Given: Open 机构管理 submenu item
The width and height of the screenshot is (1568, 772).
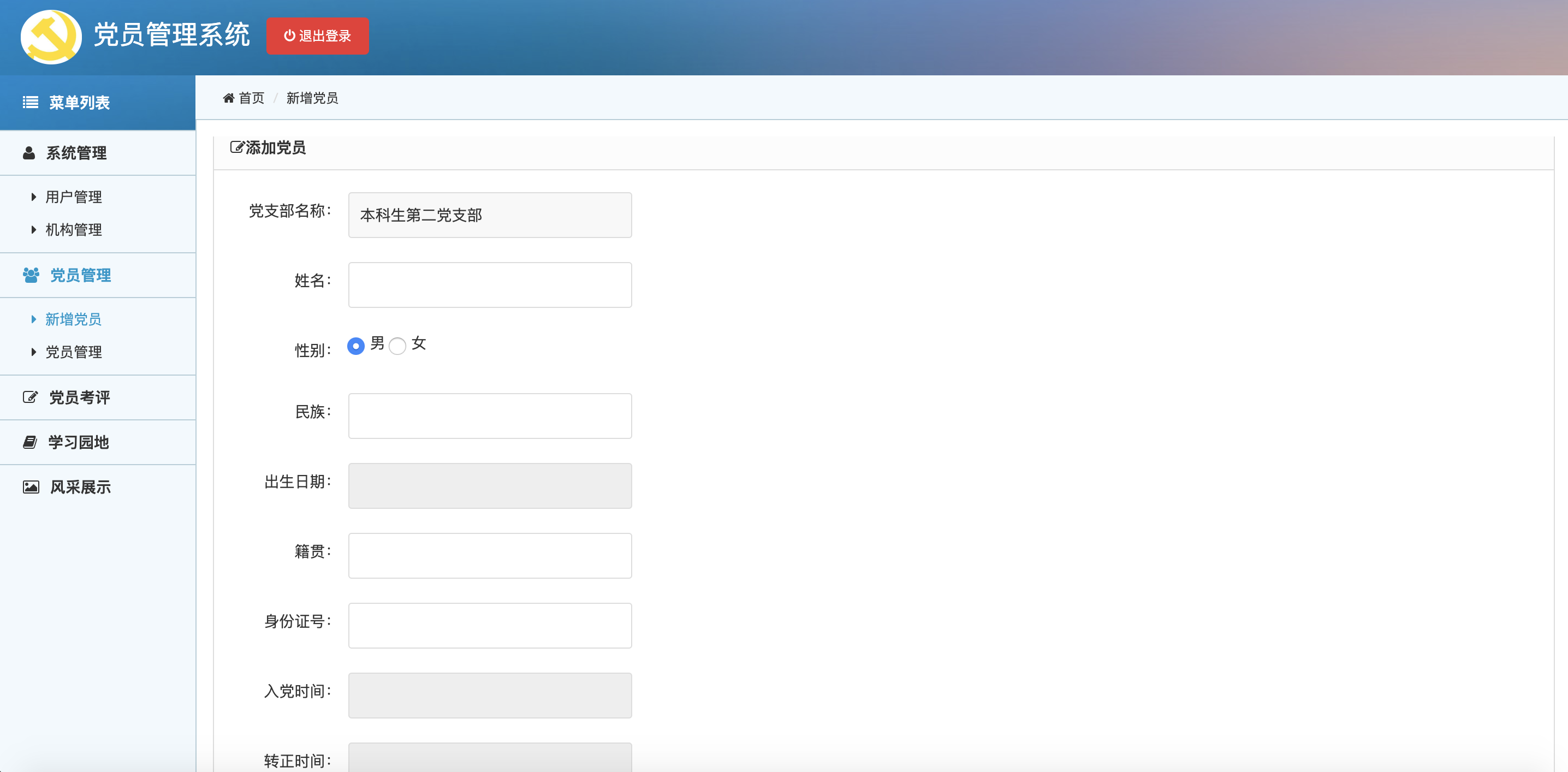Looking at the screenshot, I should 74,229.
